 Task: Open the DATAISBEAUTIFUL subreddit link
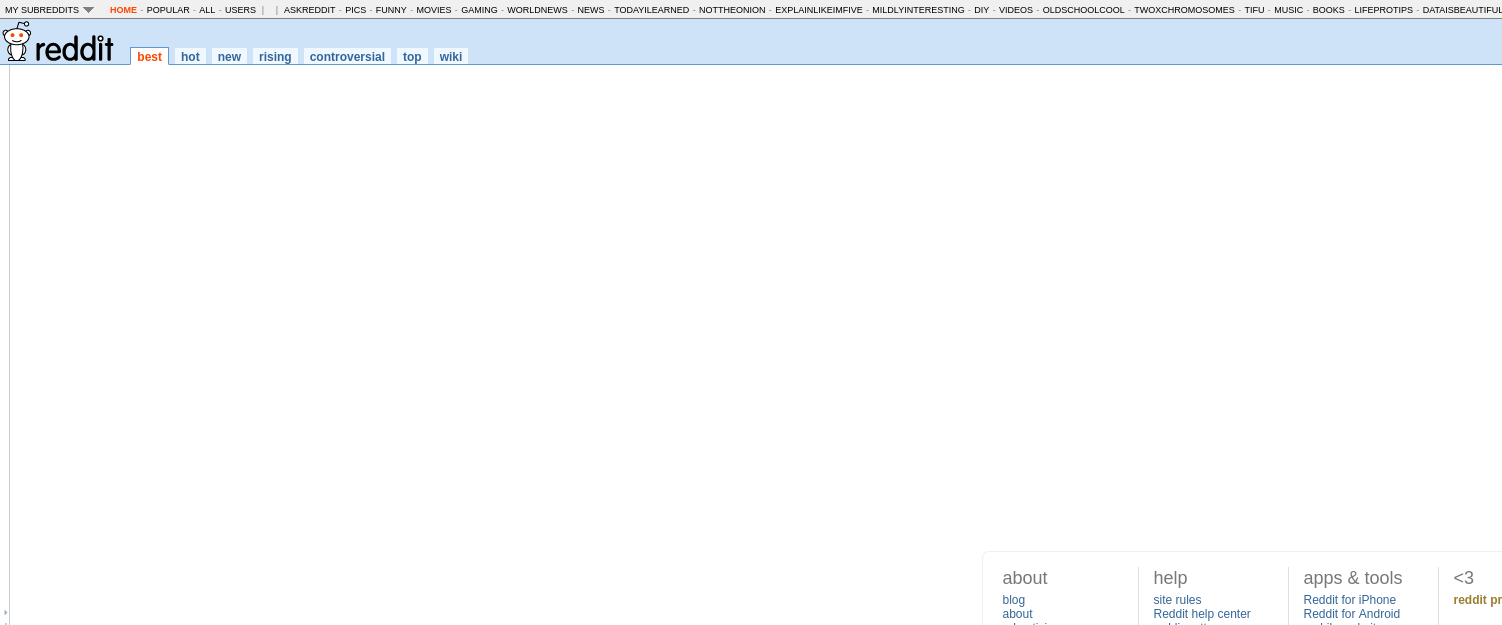pyautogui.click(x=1462, y=10)
